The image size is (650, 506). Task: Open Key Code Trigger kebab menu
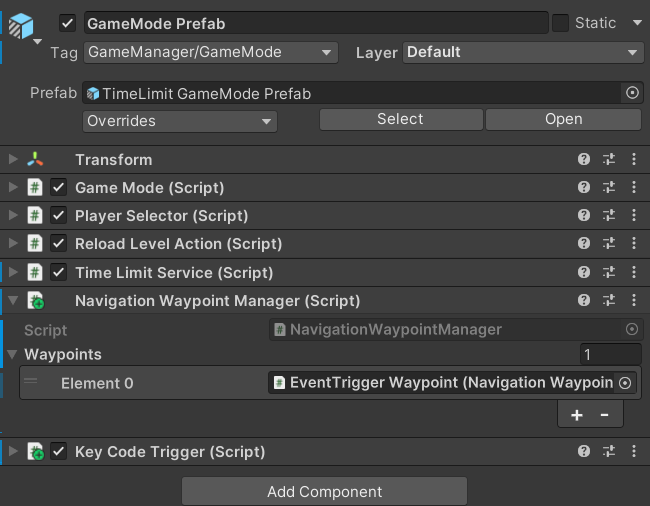tap(634, 451)
